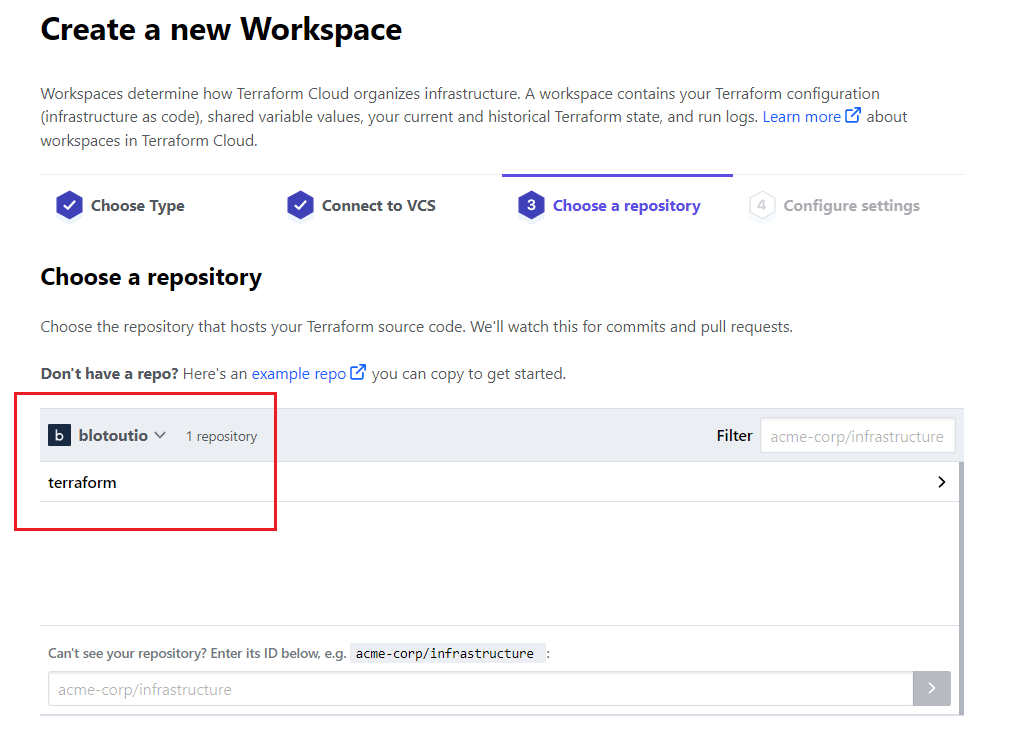Click the Connect to VCS checkmark hexagon
Screen dimensions: 1023x756
click(x=300, y=205)
